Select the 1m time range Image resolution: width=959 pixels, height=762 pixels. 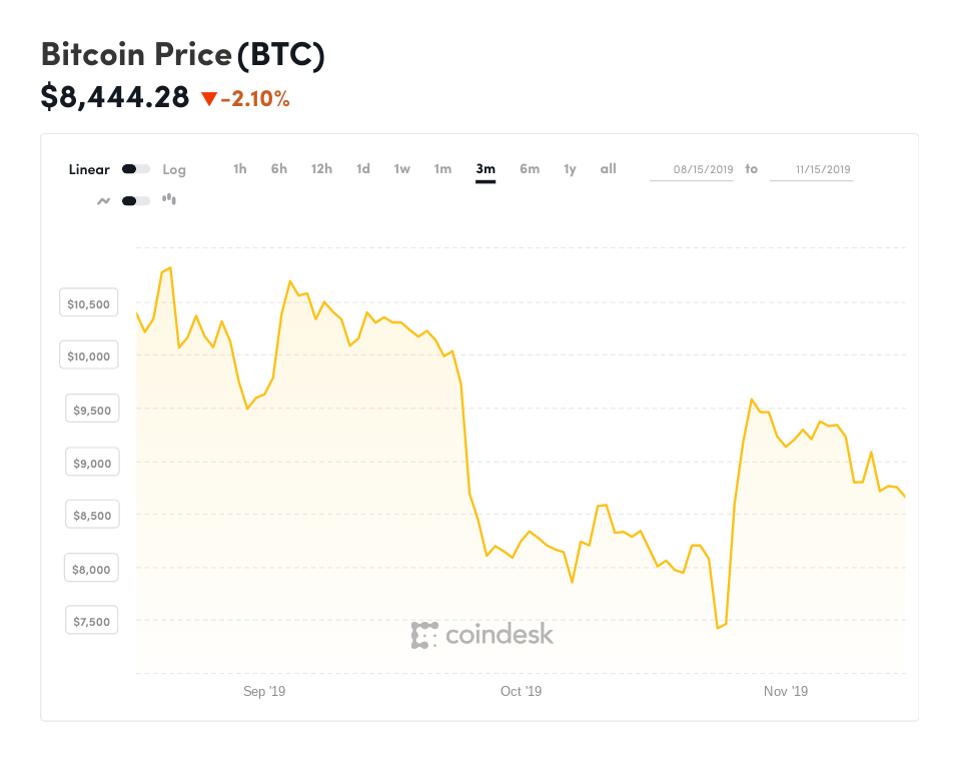point(441,169)
